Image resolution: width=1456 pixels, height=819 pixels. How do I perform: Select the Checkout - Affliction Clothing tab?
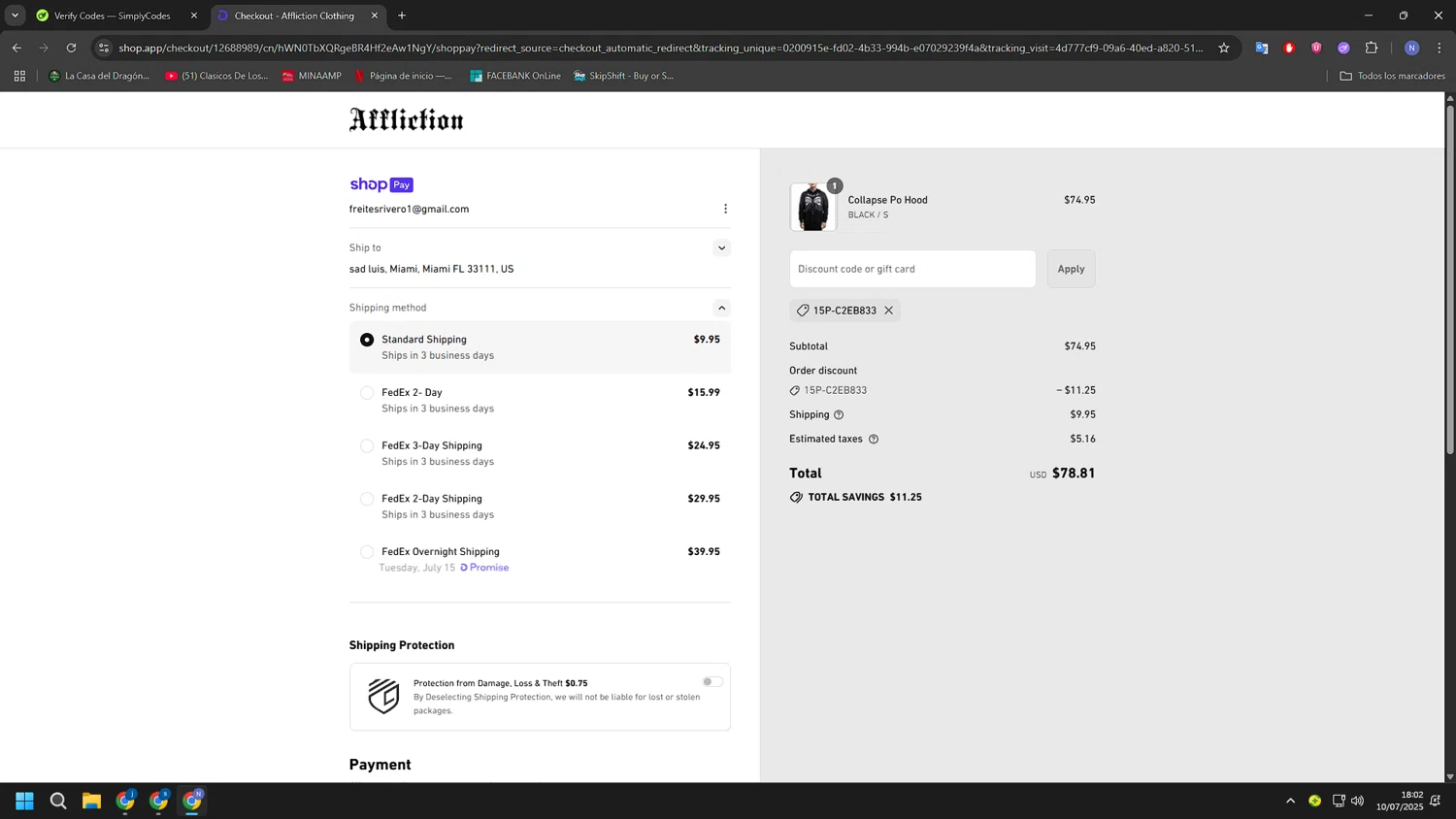click(x=292, y=16)
